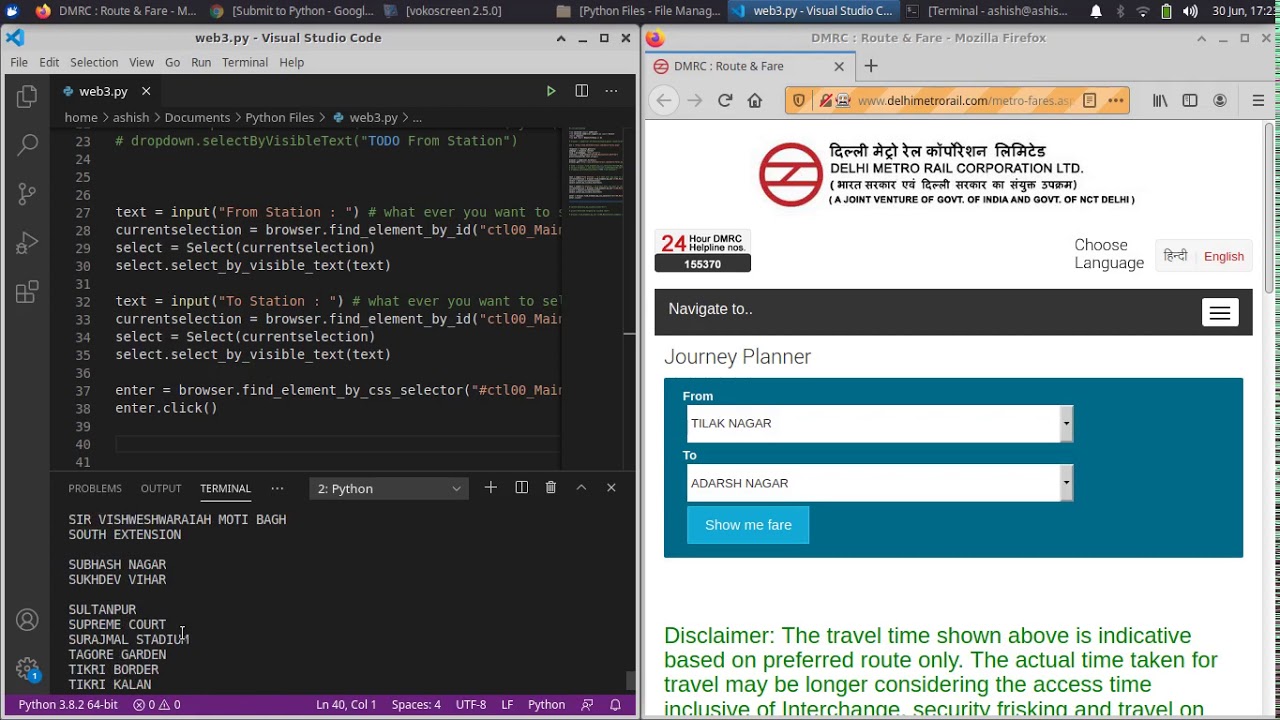Reload the DMRC page in Firefox
The height and width of the screenshot is (720, 1280).
point(725,100)
